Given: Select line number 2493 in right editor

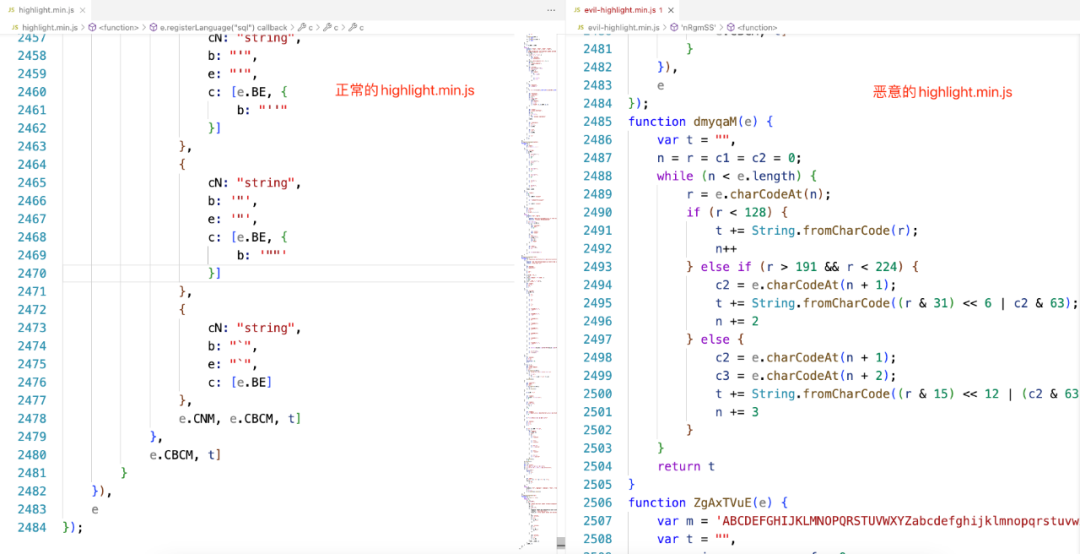Looking at the screenshot, I should click(597, 267).
